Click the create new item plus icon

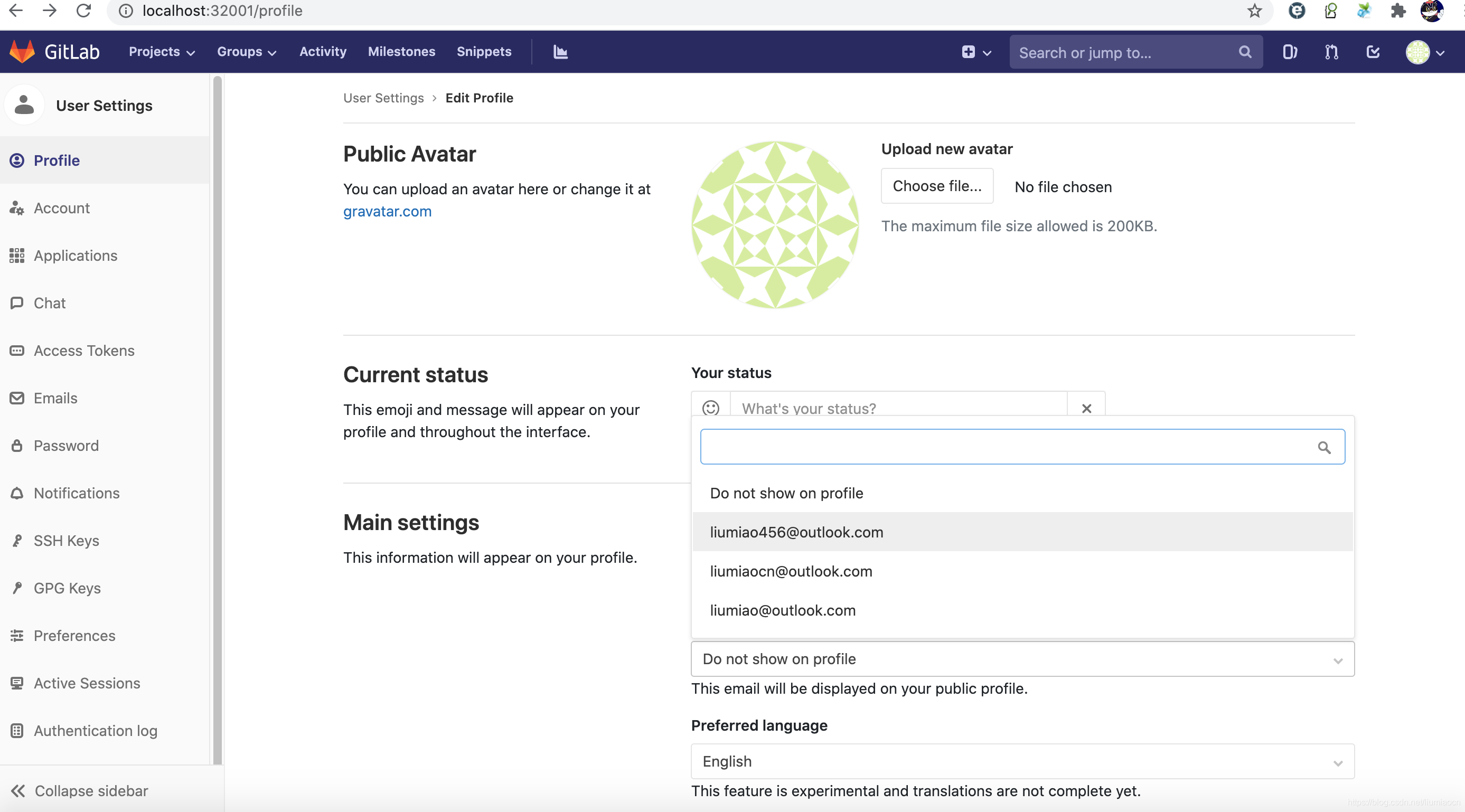coord(968,52)
